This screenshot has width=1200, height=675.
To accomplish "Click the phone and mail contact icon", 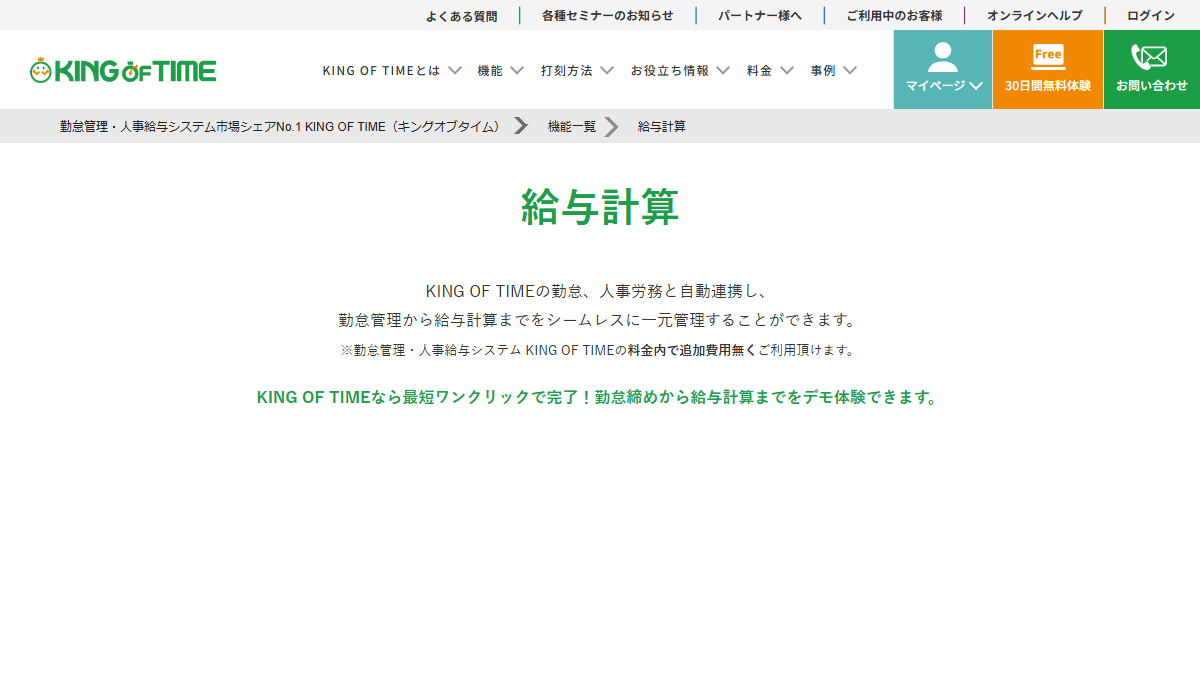I will tap(1149, 57).
